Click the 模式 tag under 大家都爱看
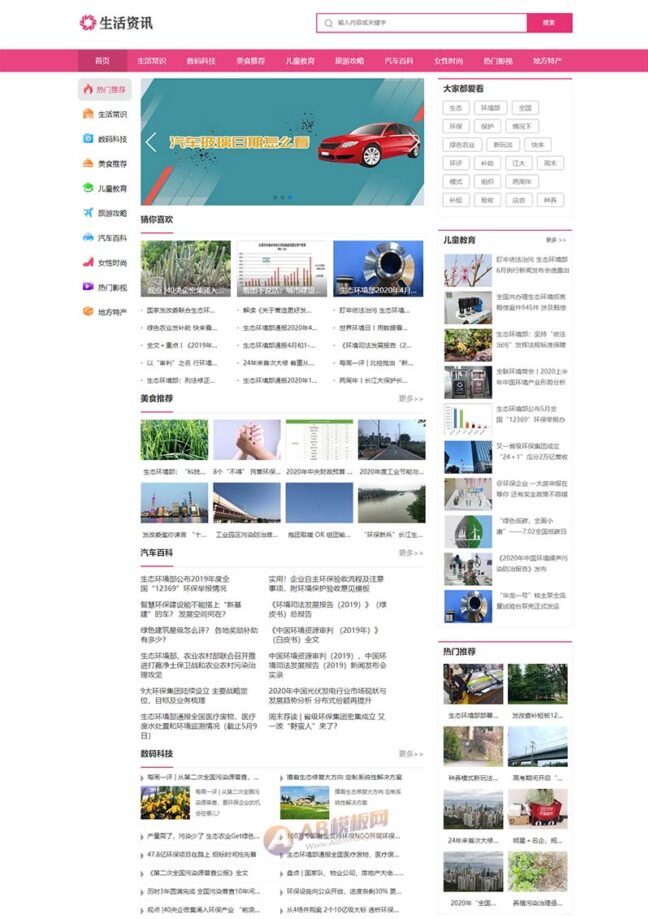Image resolution: width=648 pixels, height=919 pixels. coord(456,182)
